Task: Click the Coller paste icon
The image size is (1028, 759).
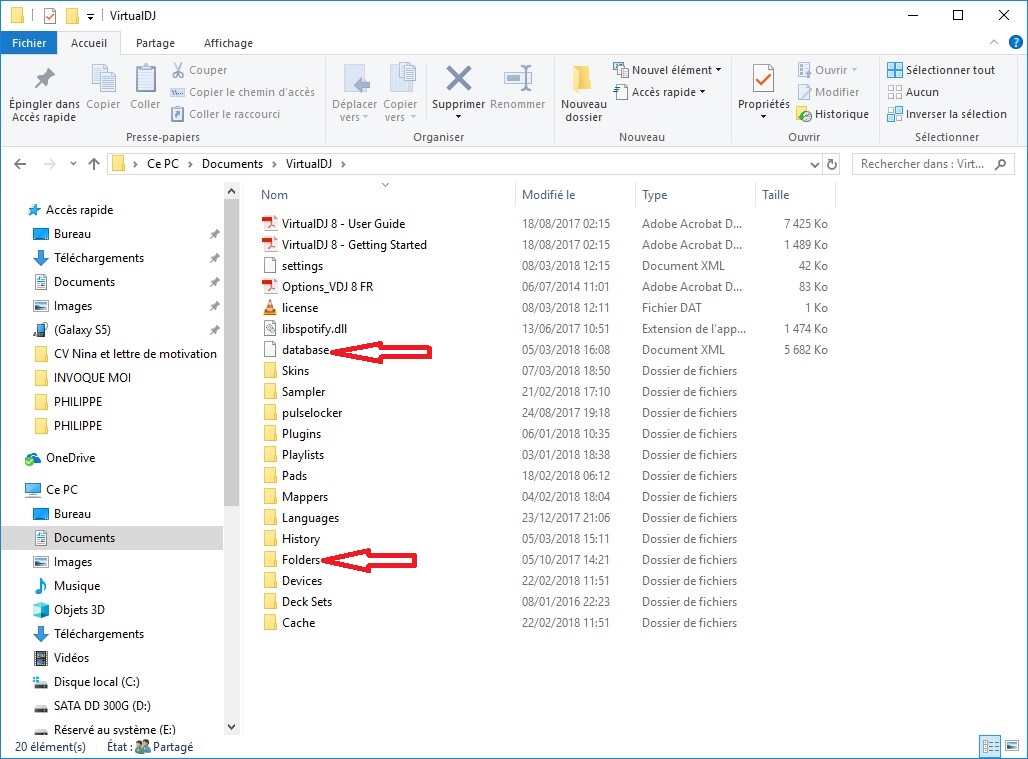Action: [145, 80]
